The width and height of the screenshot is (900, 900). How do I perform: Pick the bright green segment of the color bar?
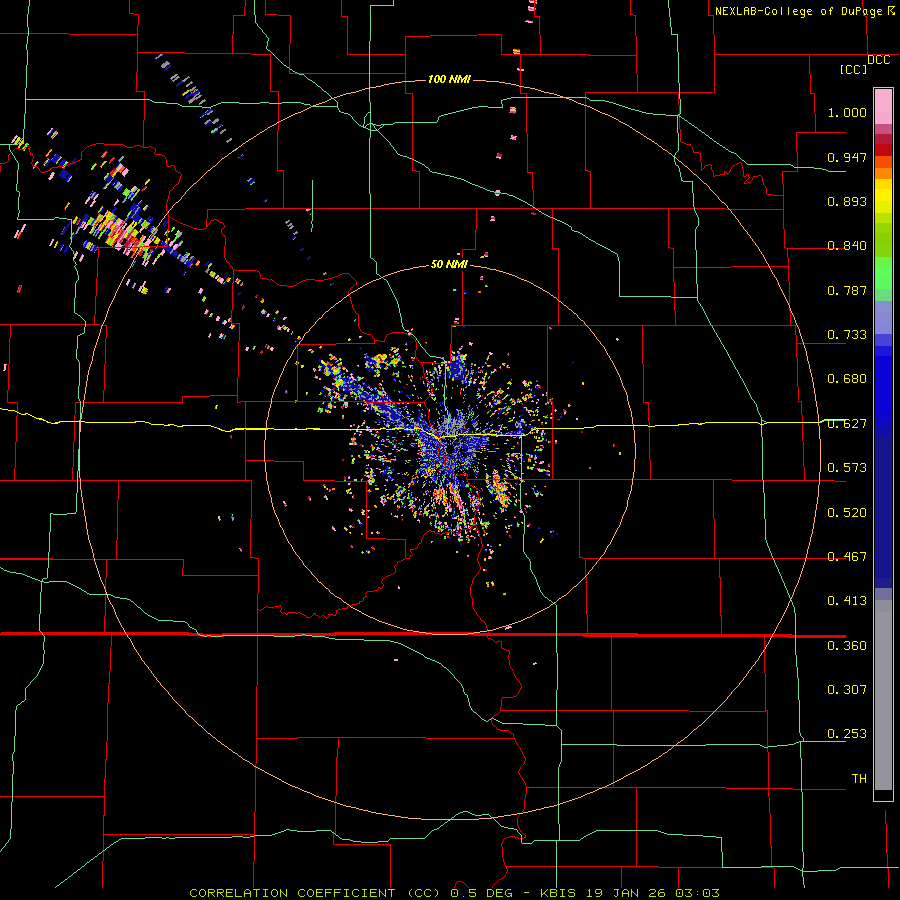pyautogui.click(x=883, y=273)
